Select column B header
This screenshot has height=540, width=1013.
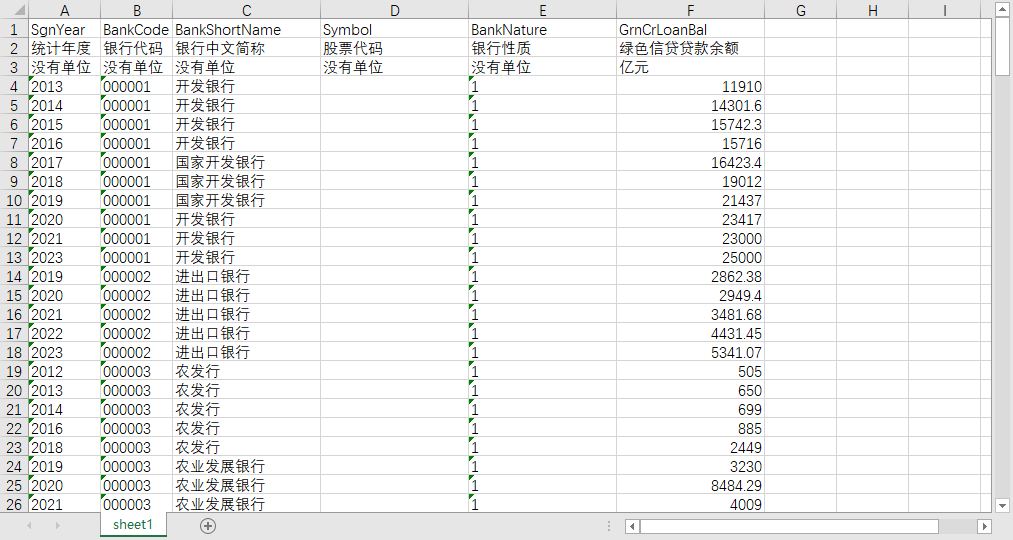click(136, 10)
